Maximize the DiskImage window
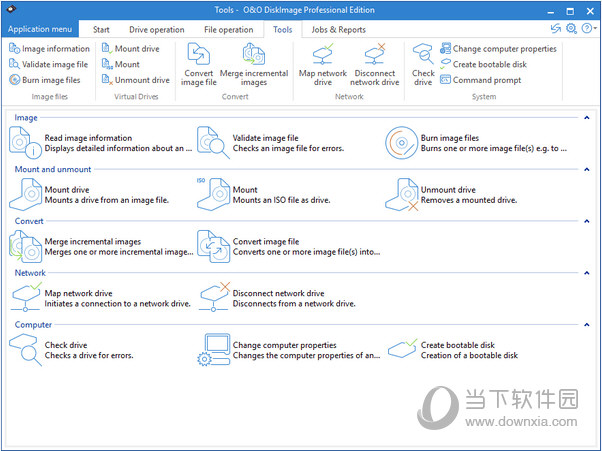Viewport: 602px width, 451px height. coord(571,11)
